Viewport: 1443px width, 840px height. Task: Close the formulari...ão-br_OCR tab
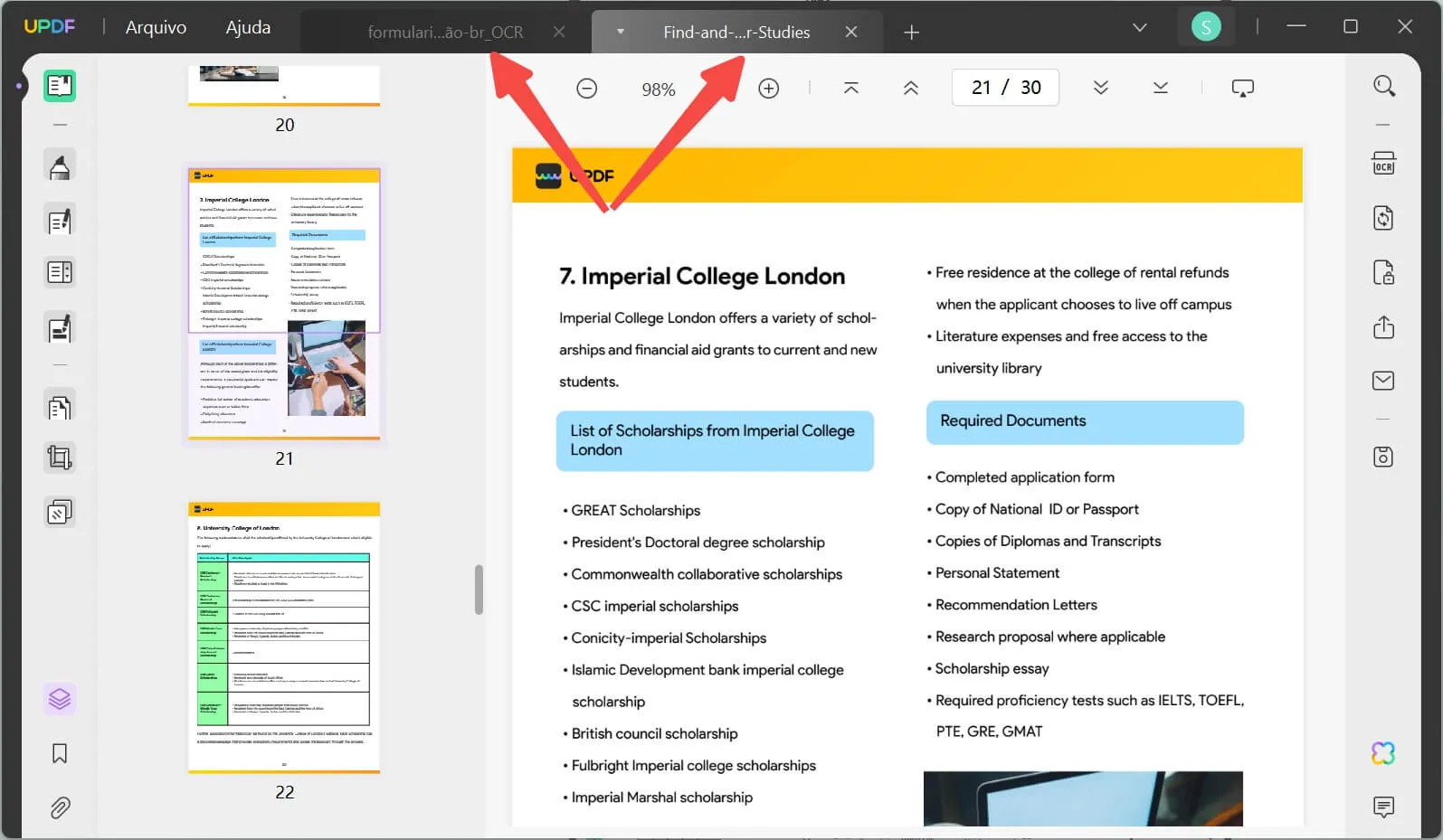(559, 32)
